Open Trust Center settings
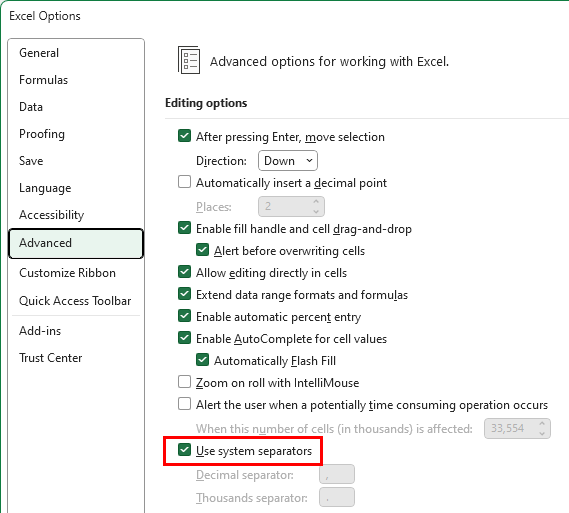569x513 pixels. (x=50, y=358)
